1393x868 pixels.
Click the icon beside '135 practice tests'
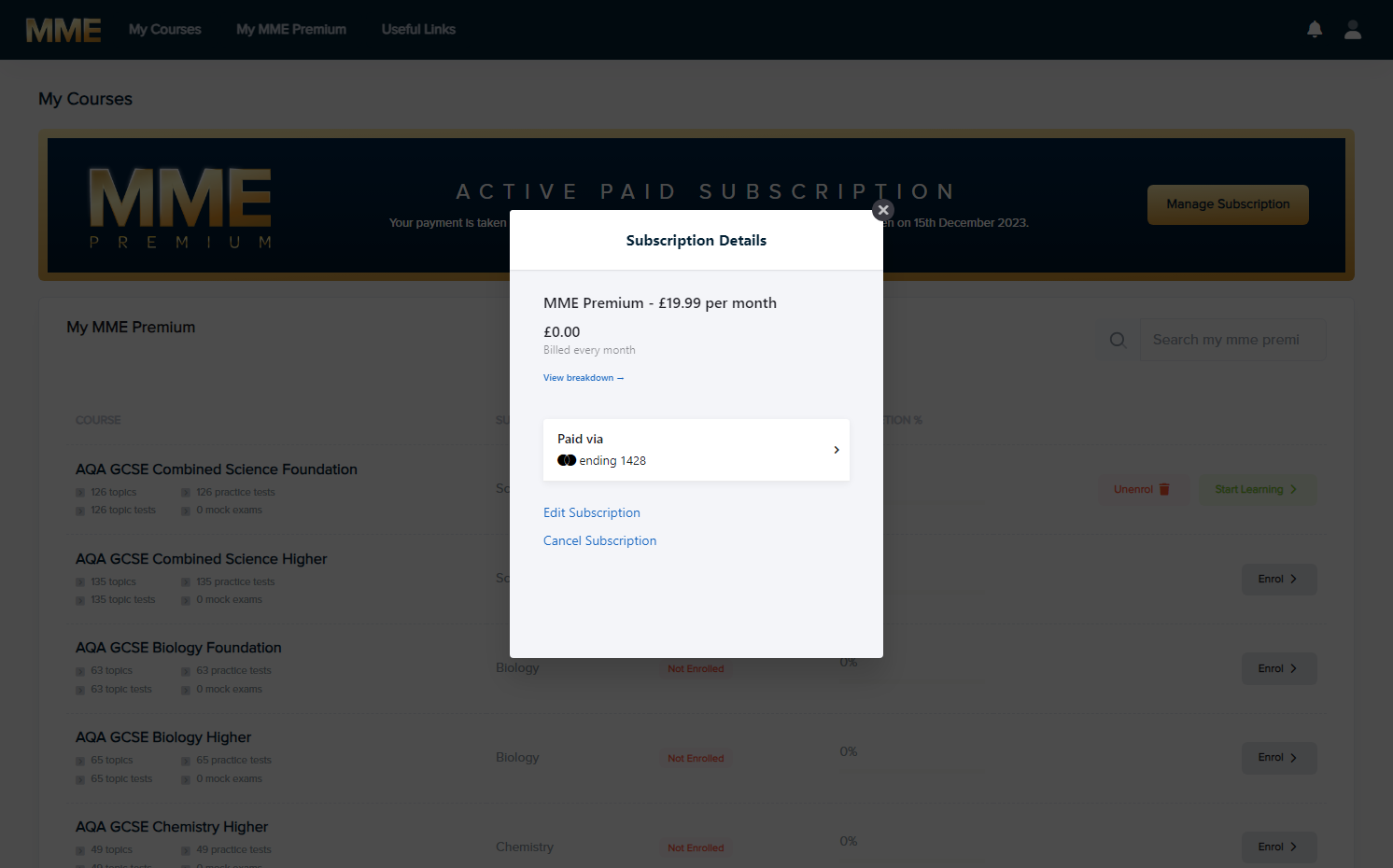tap(186, 582)
